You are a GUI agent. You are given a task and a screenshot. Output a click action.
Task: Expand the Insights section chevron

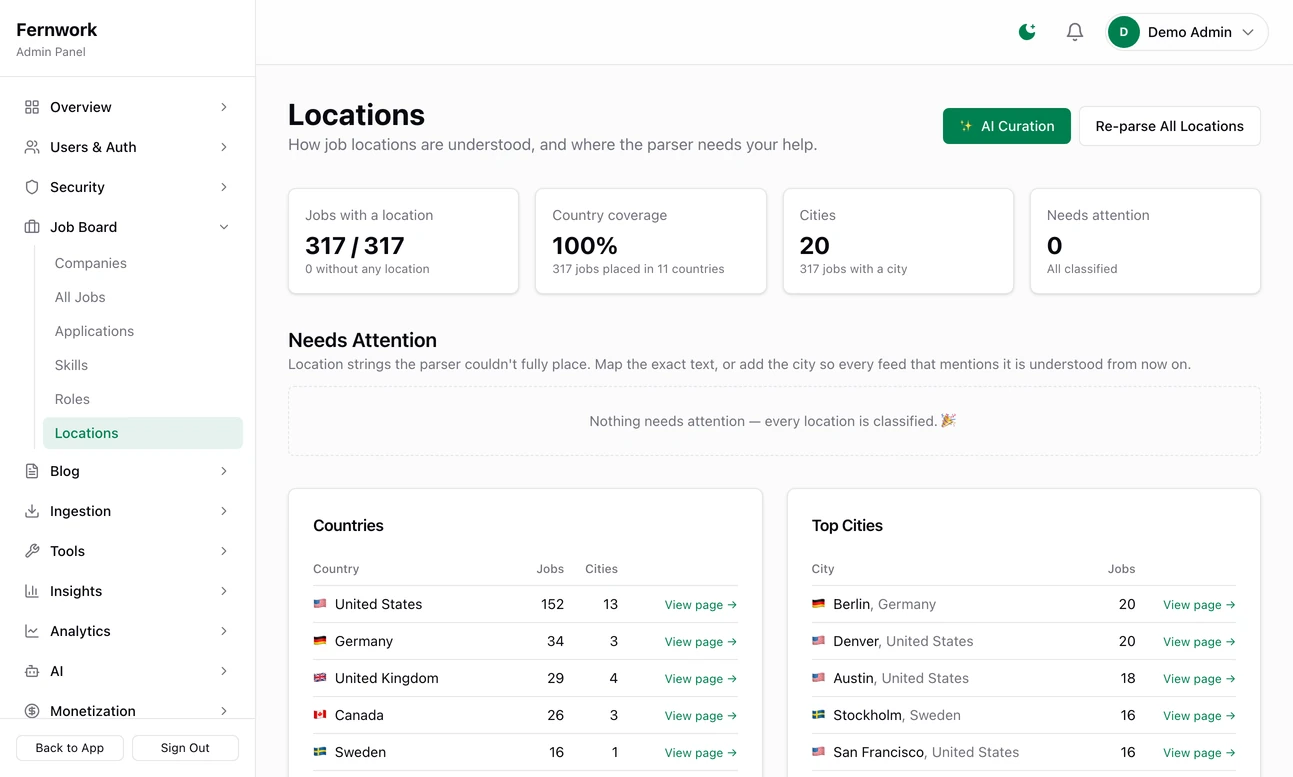(x=224, y=591)
